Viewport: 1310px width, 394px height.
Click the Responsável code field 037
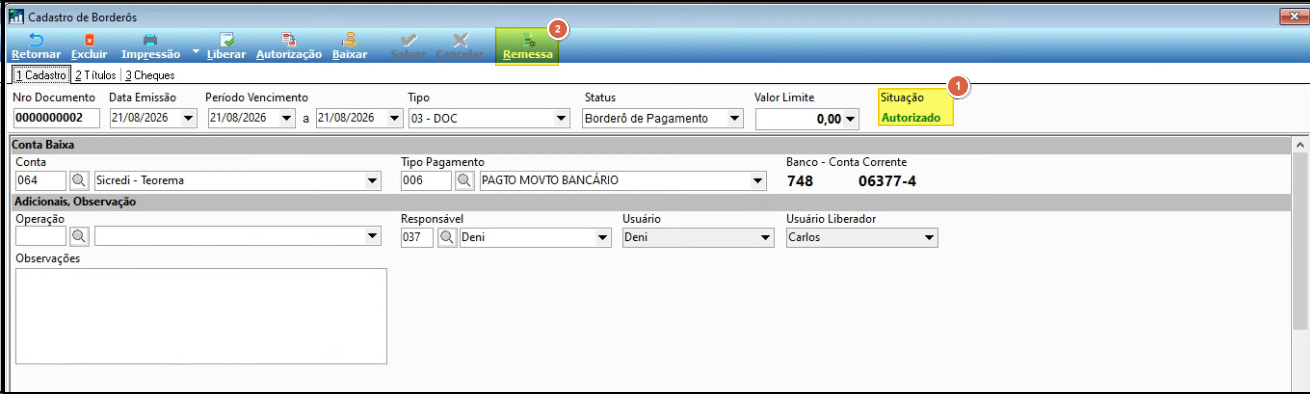[x=417, y=237]
